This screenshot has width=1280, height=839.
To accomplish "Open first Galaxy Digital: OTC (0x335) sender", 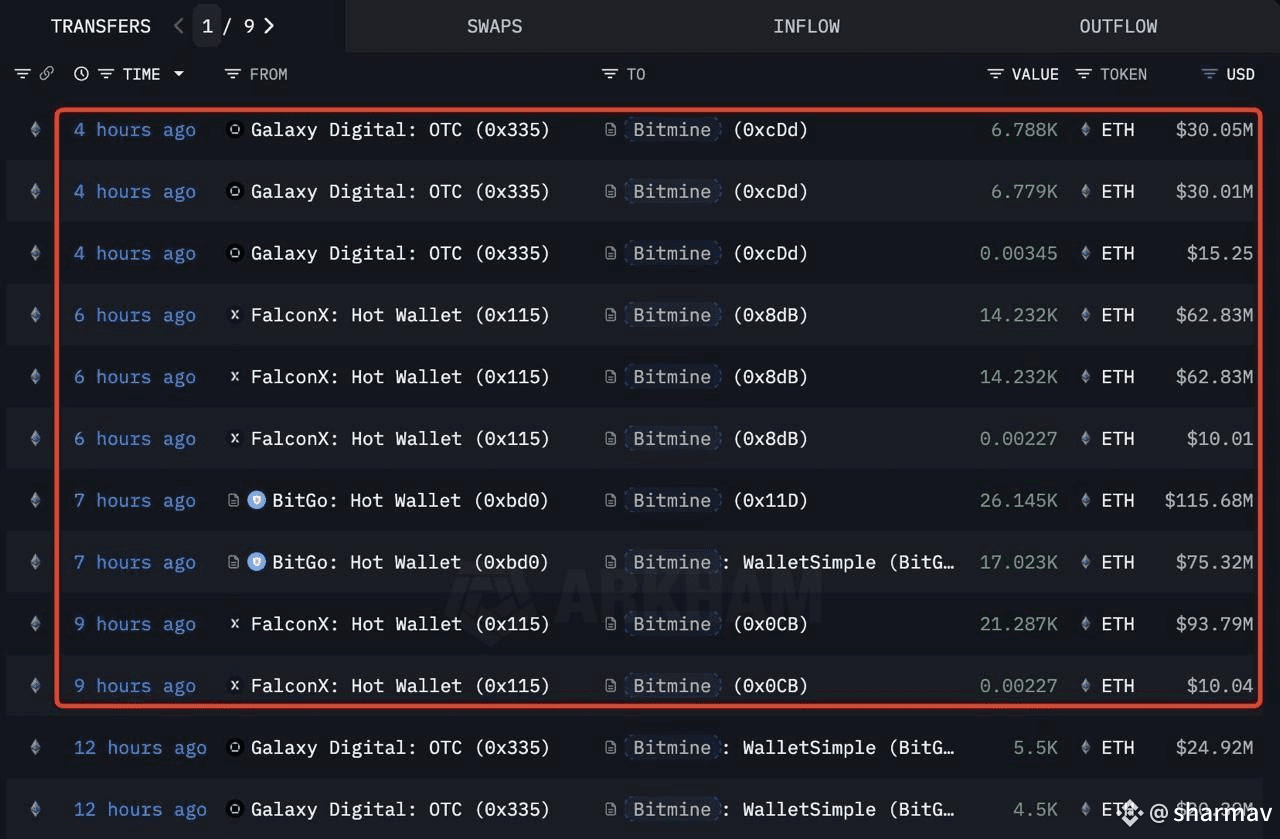I will (400, 130).
